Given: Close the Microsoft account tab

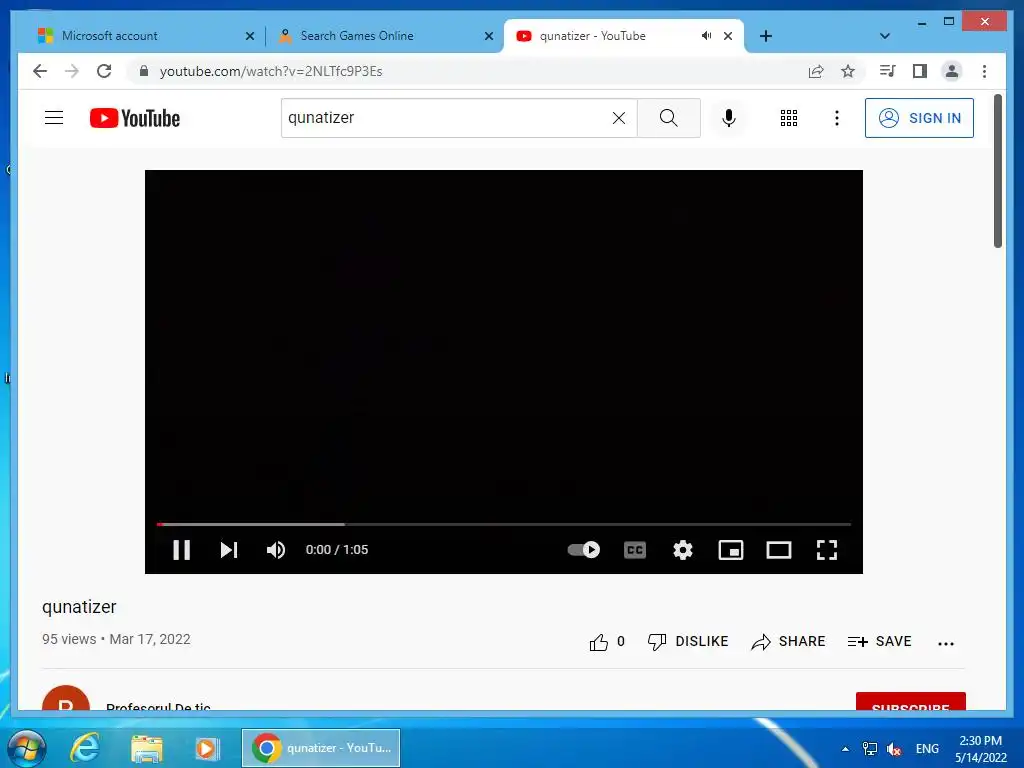Looking at the screenshot, I should pos(249,36).
